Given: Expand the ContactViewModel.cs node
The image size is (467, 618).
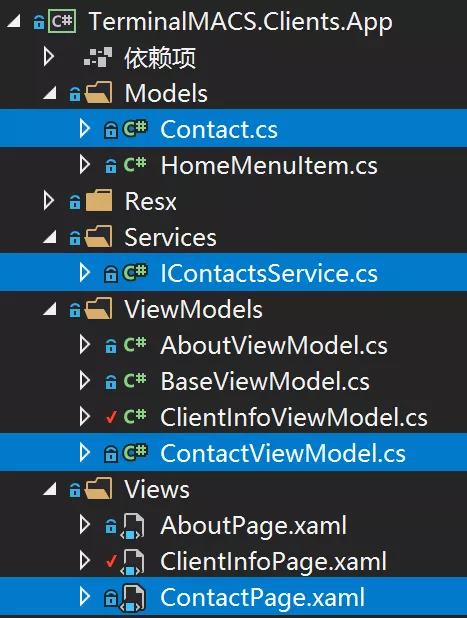Looking at the screenshot, I should [85, 453].
